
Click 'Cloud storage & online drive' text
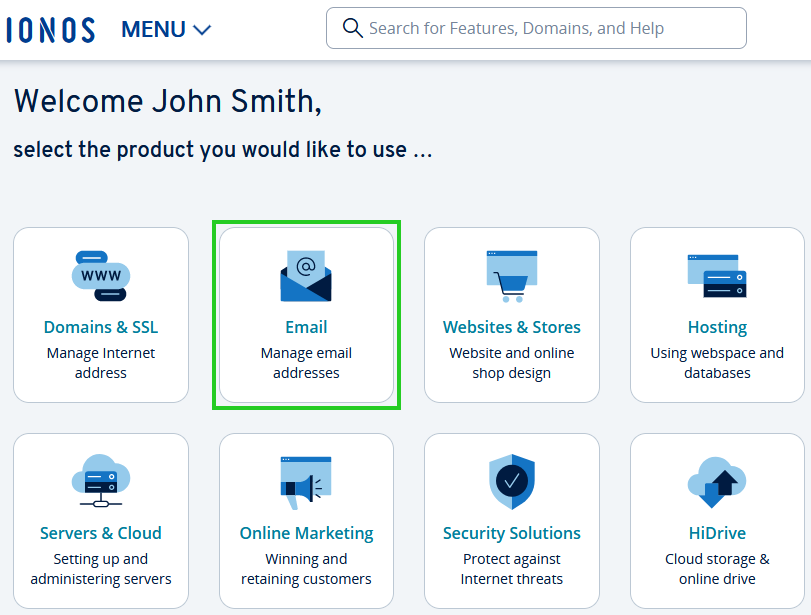click(717, 568)
